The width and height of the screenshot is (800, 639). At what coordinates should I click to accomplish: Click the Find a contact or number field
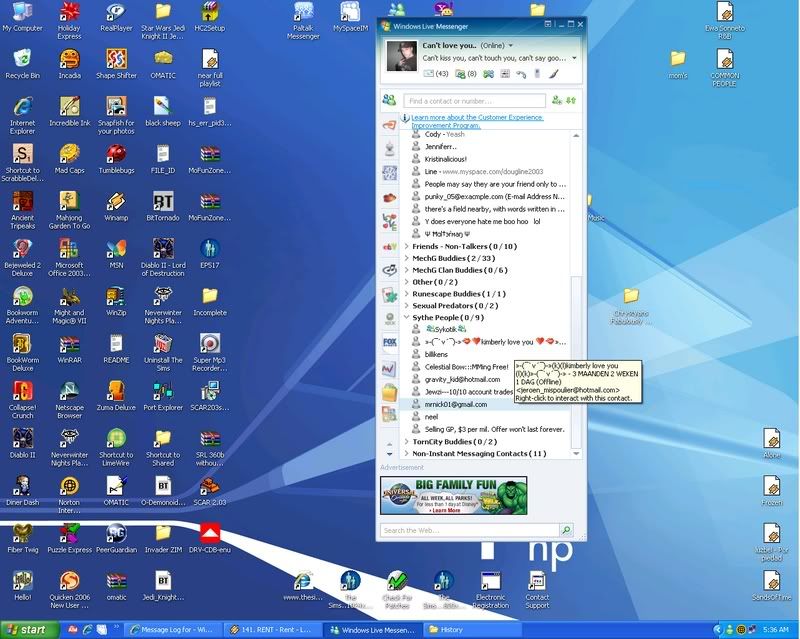[x=474, y=101]
